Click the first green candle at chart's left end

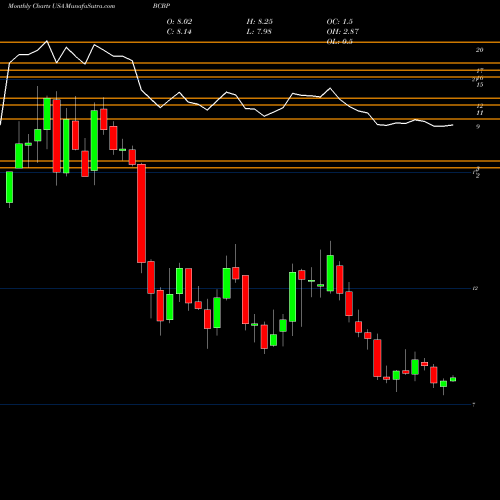9,187
